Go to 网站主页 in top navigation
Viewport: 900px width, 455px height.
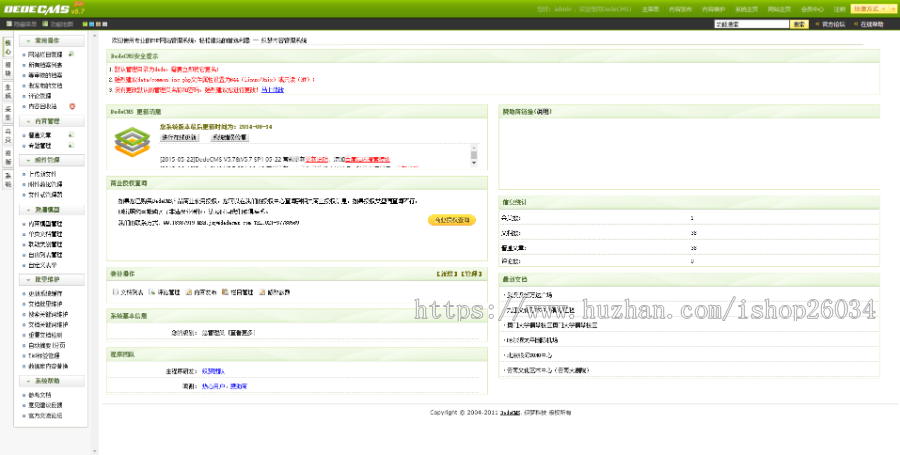point(779,9)
